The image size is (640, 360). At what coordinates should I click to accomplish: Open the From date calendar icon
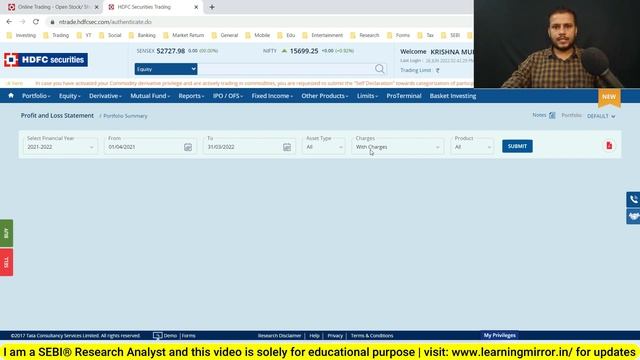pyautogui.click(x=188, y=147)
